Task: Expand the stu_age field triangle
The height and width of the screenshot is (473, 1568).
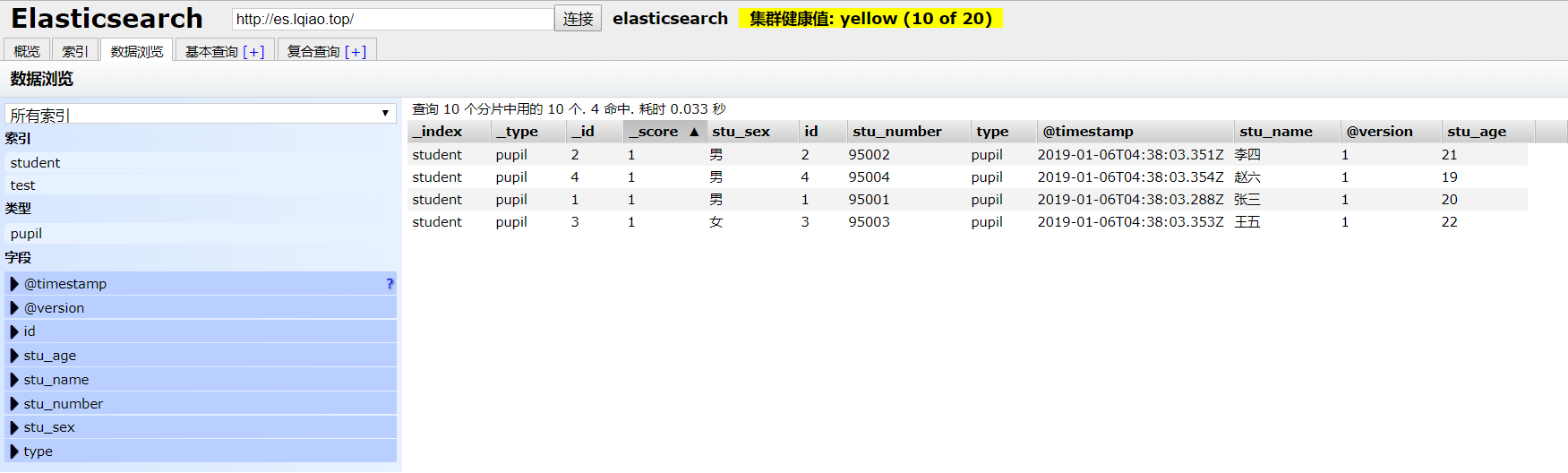Action: [14, 356]
